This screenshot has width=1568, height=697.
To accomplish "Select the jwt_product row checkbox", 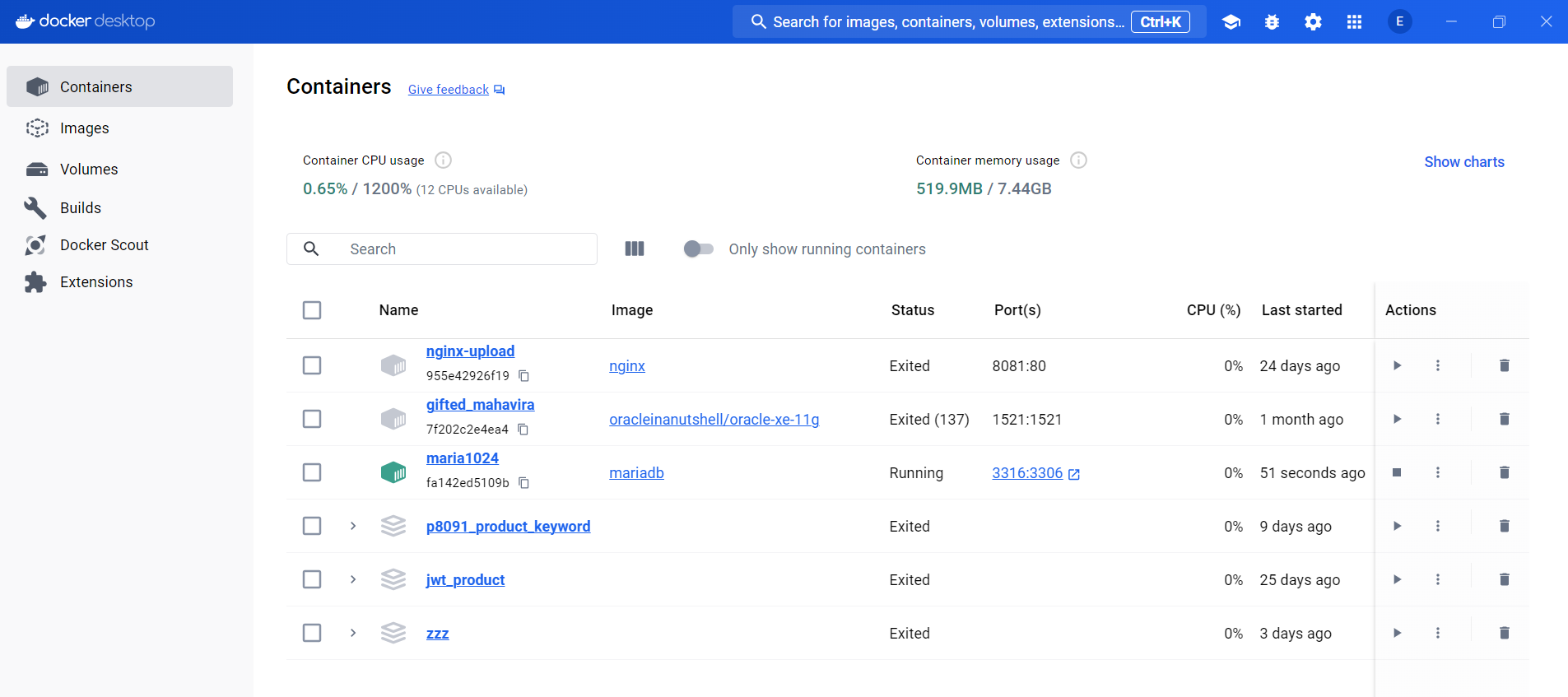I will click(x=312, y=579).
